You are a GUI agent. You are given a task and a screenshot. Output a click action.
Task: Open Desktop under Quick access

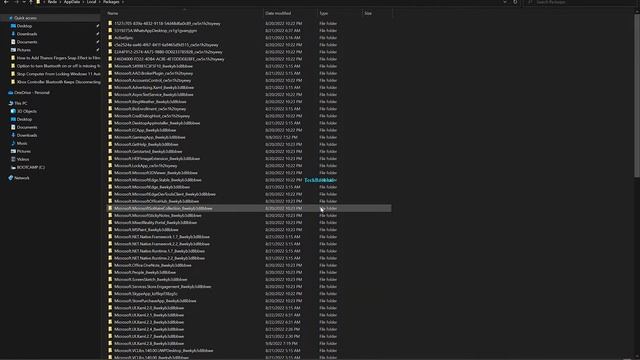24,26
